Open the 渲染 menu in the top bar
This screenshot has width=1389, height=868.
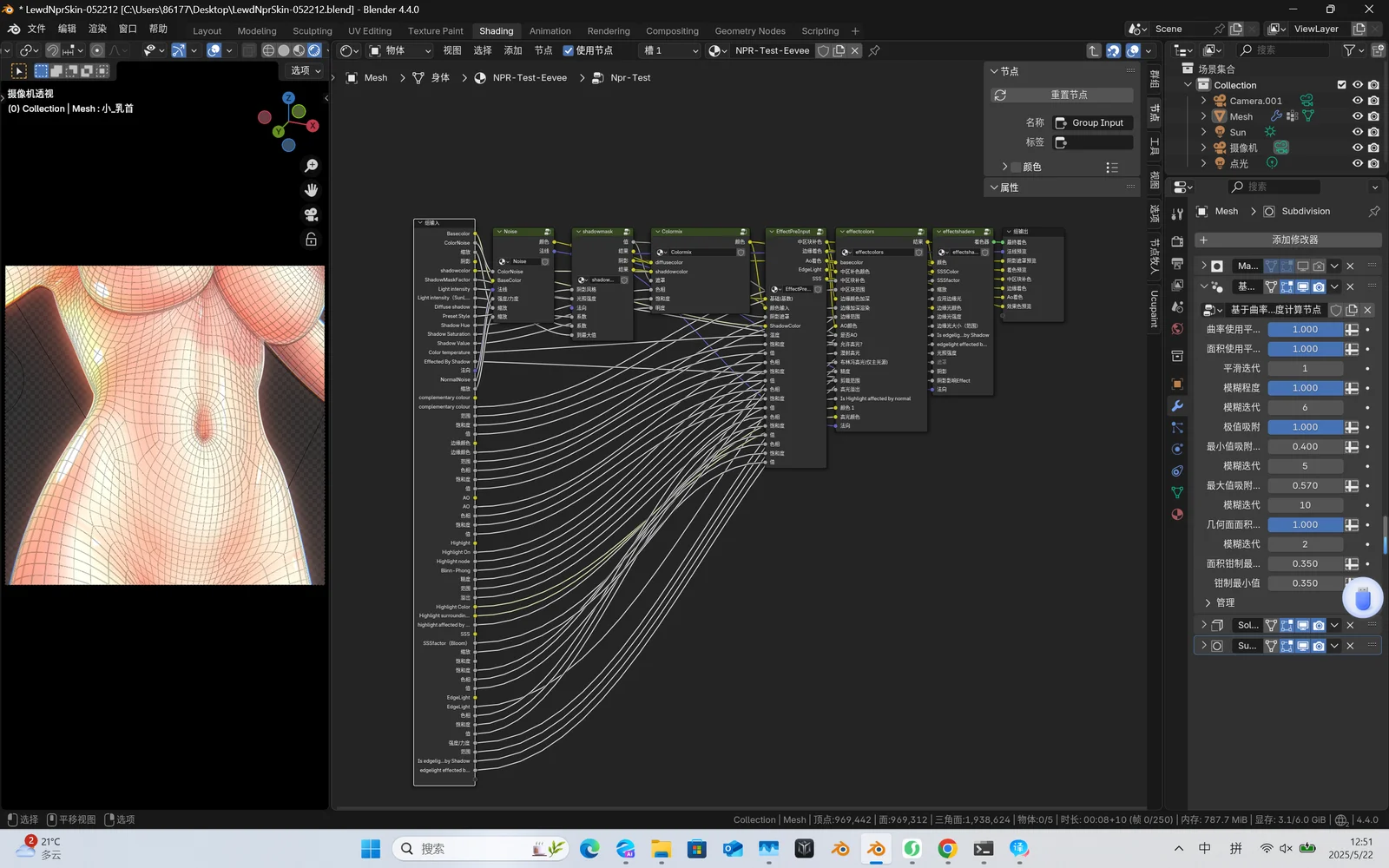click(96, 28)
